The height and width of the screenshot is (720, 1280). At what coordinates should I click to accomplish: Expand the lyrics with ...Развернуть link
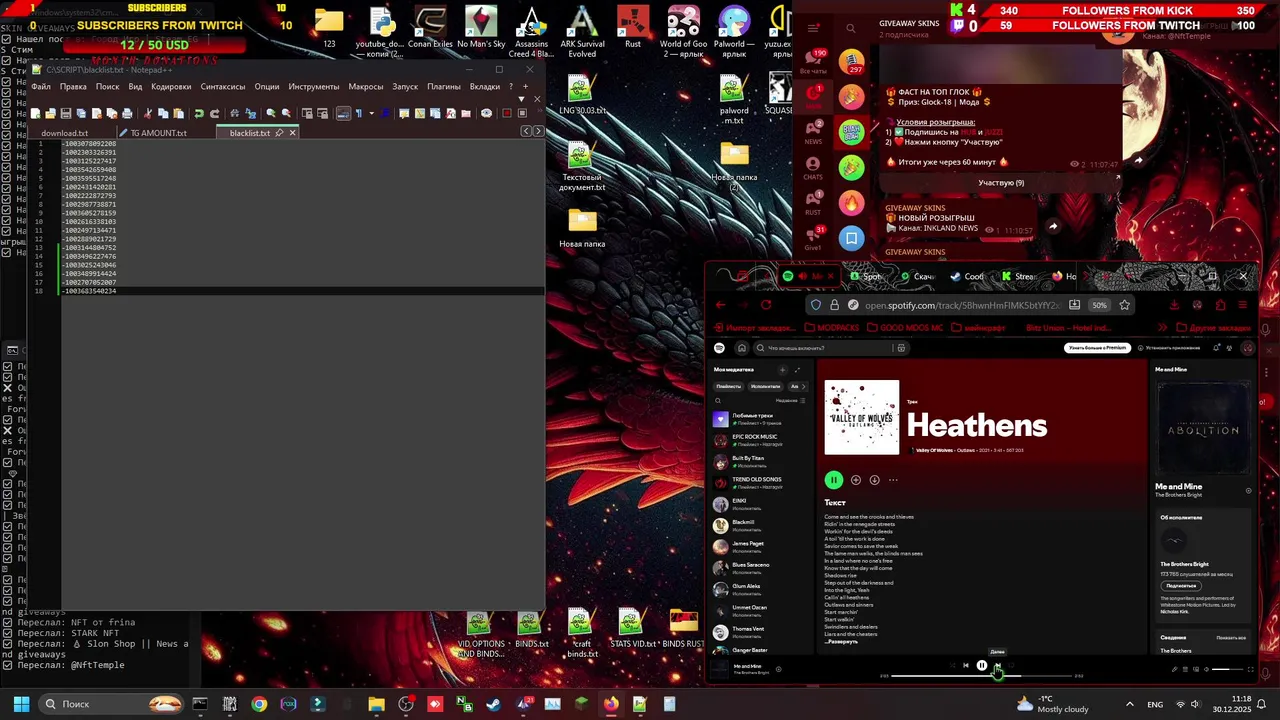(841, 642)
